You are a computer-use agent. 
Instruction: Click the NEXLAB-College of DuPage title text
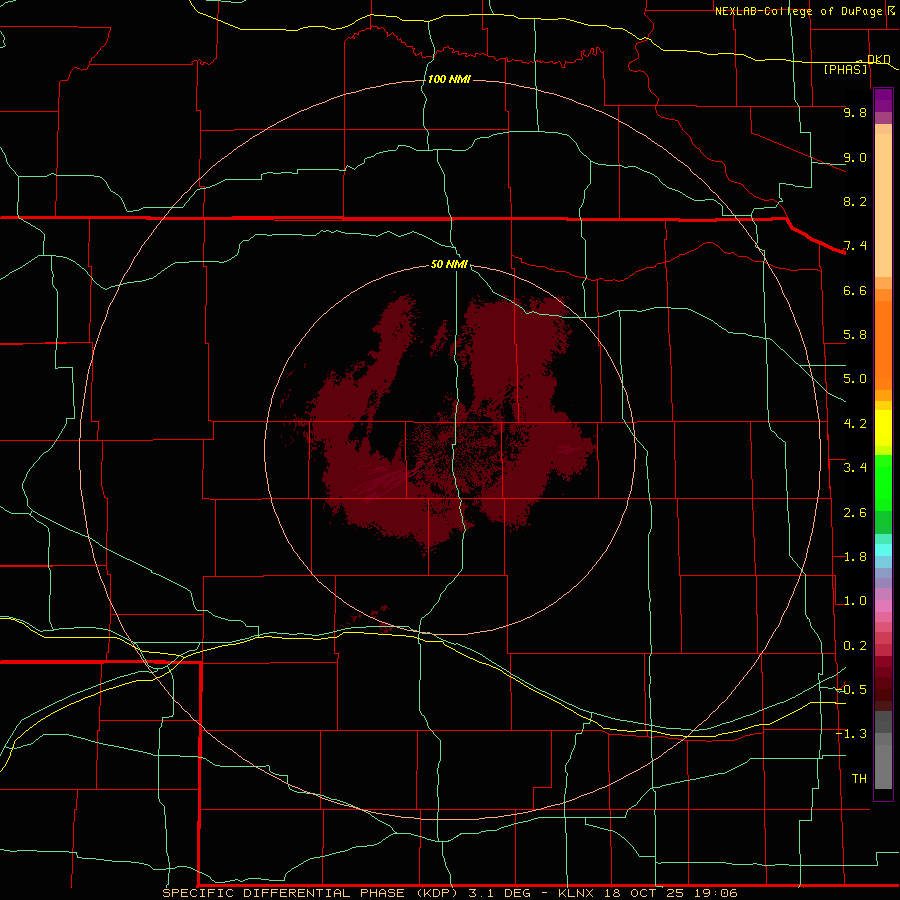[798, 11]
